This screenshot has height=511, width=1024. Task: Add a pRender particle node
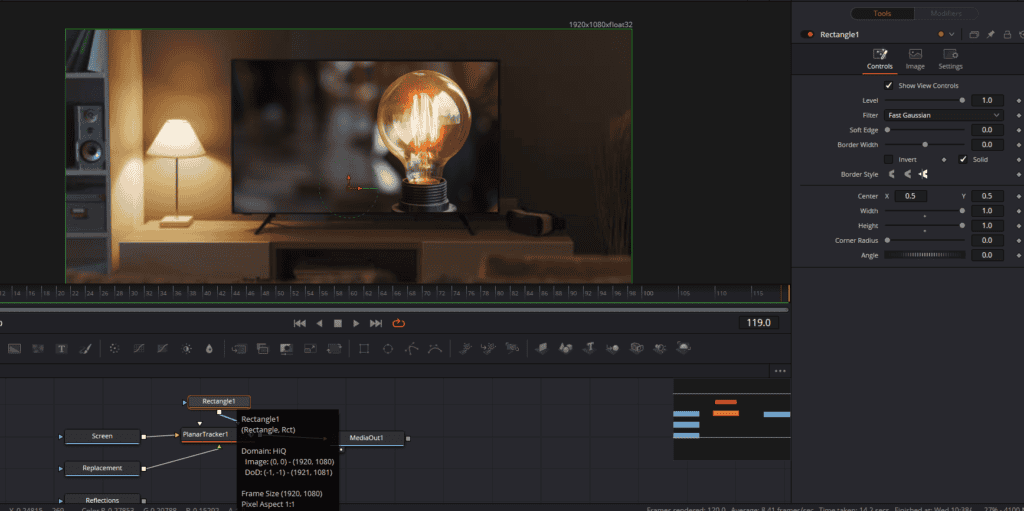[x=513, y=348]
